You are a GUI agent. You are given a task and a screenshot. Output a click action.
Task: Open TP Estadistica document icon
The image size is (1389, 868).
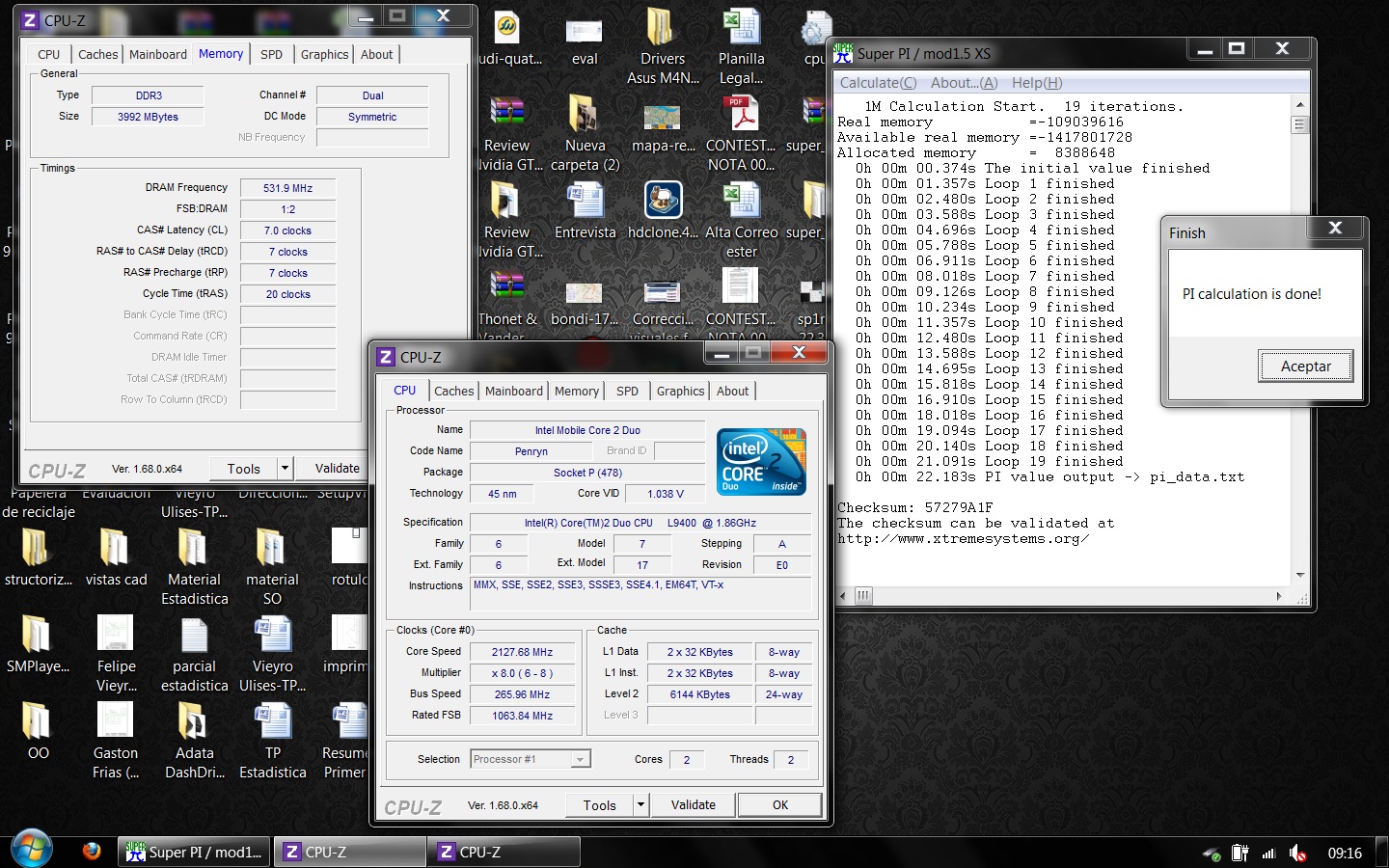tap(272, 721)
